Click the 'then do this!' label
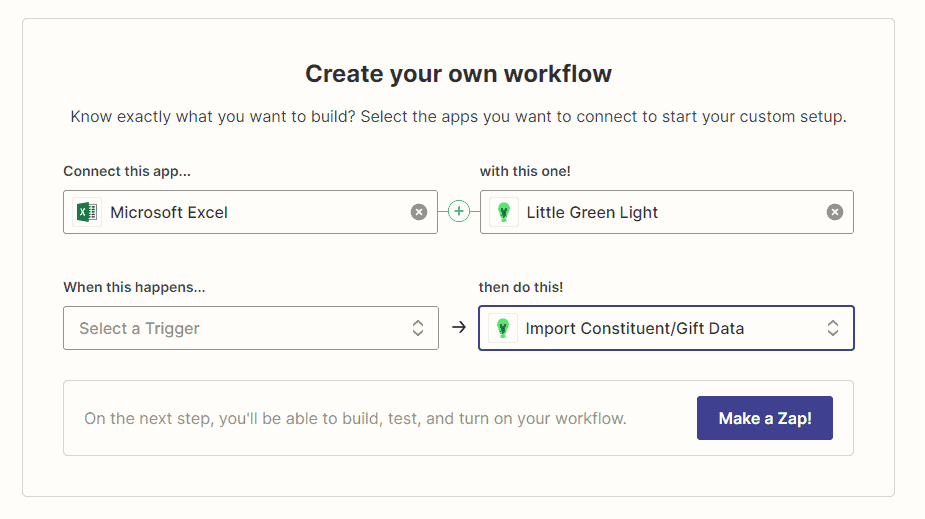 521,287
